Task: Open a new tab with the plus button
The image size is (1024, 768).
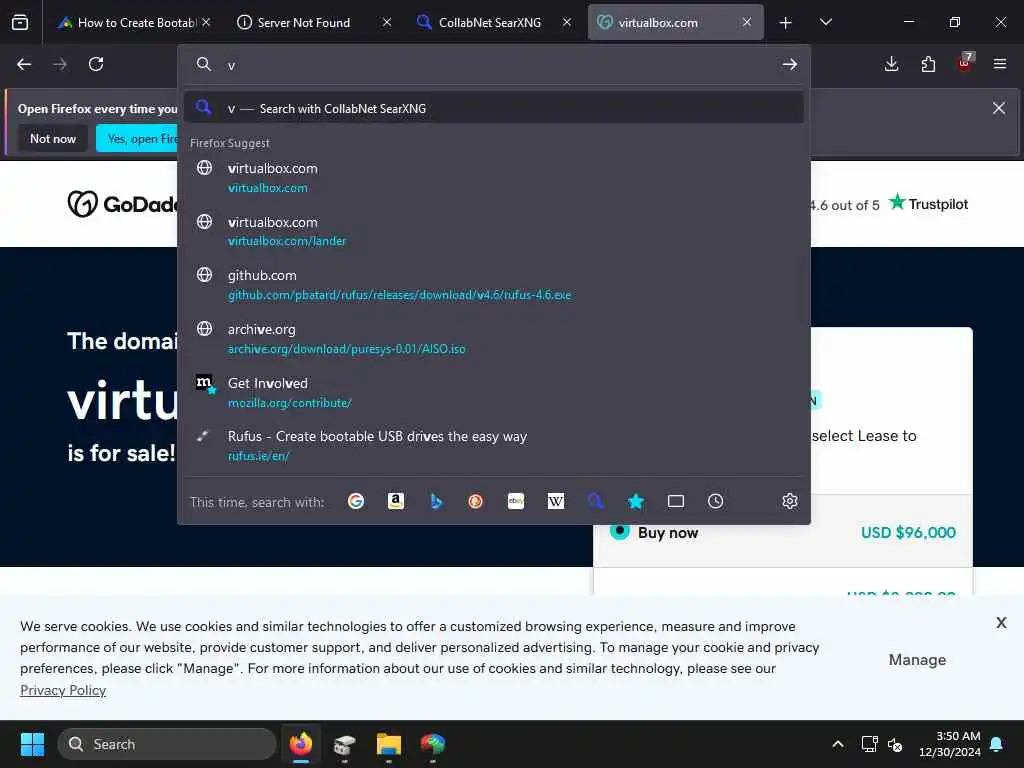Action: tap(786, 23)
